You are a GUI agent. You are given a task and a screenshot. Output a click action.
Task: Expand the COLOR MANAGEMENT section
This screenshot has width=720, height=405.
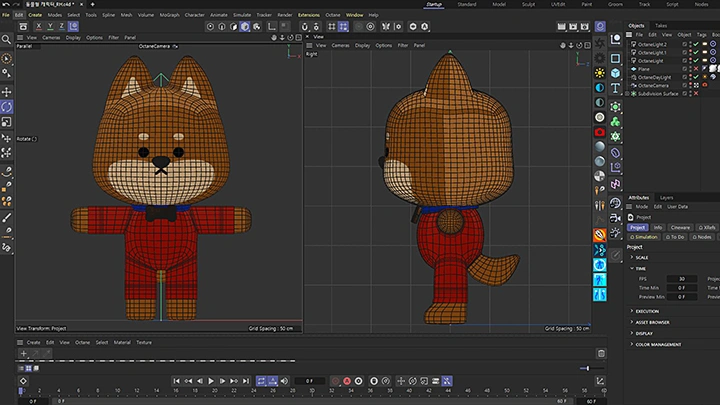(632, 344)
